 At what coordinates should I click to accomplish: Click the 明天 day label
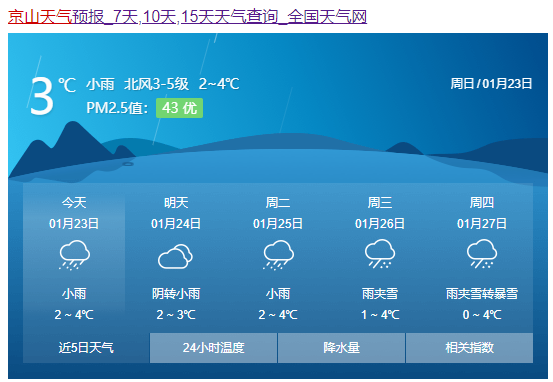(176, 203)
